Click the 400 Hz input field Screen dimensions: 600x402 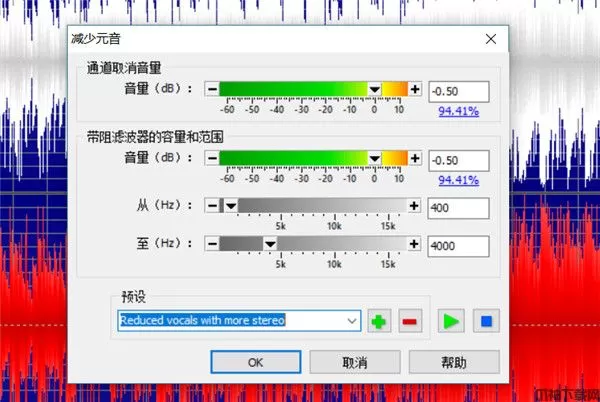(x=458, y=208)
